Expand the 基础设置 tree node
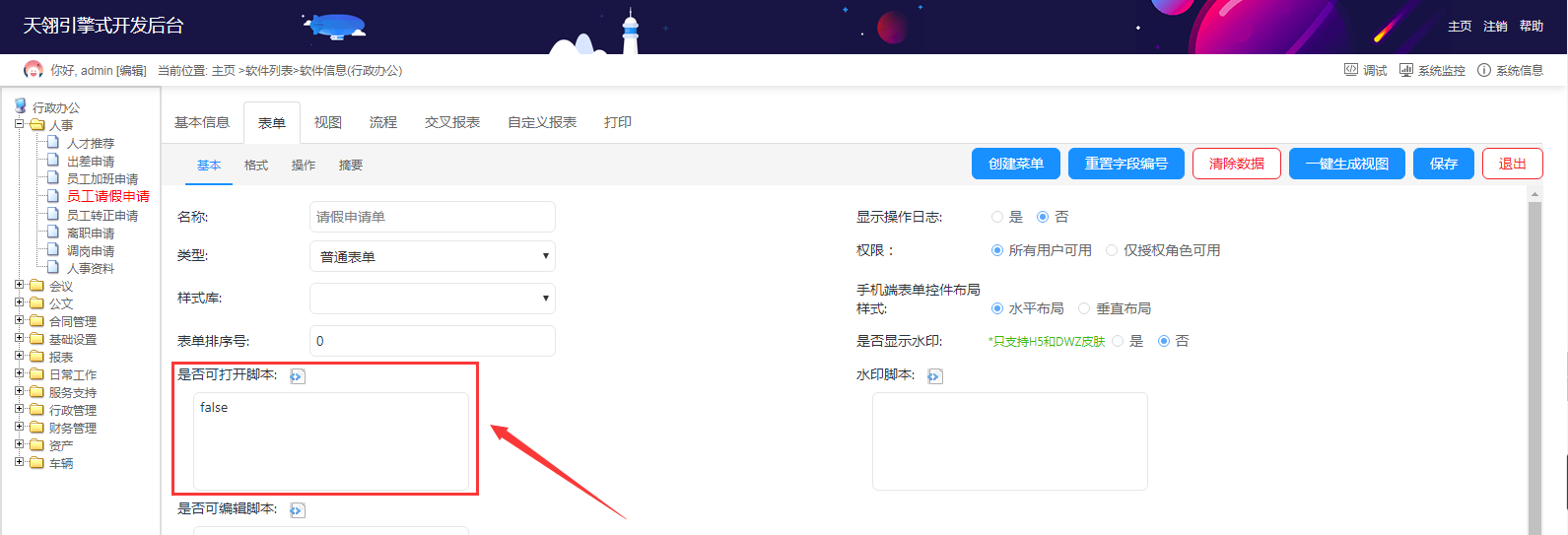 tap(20, 338)
